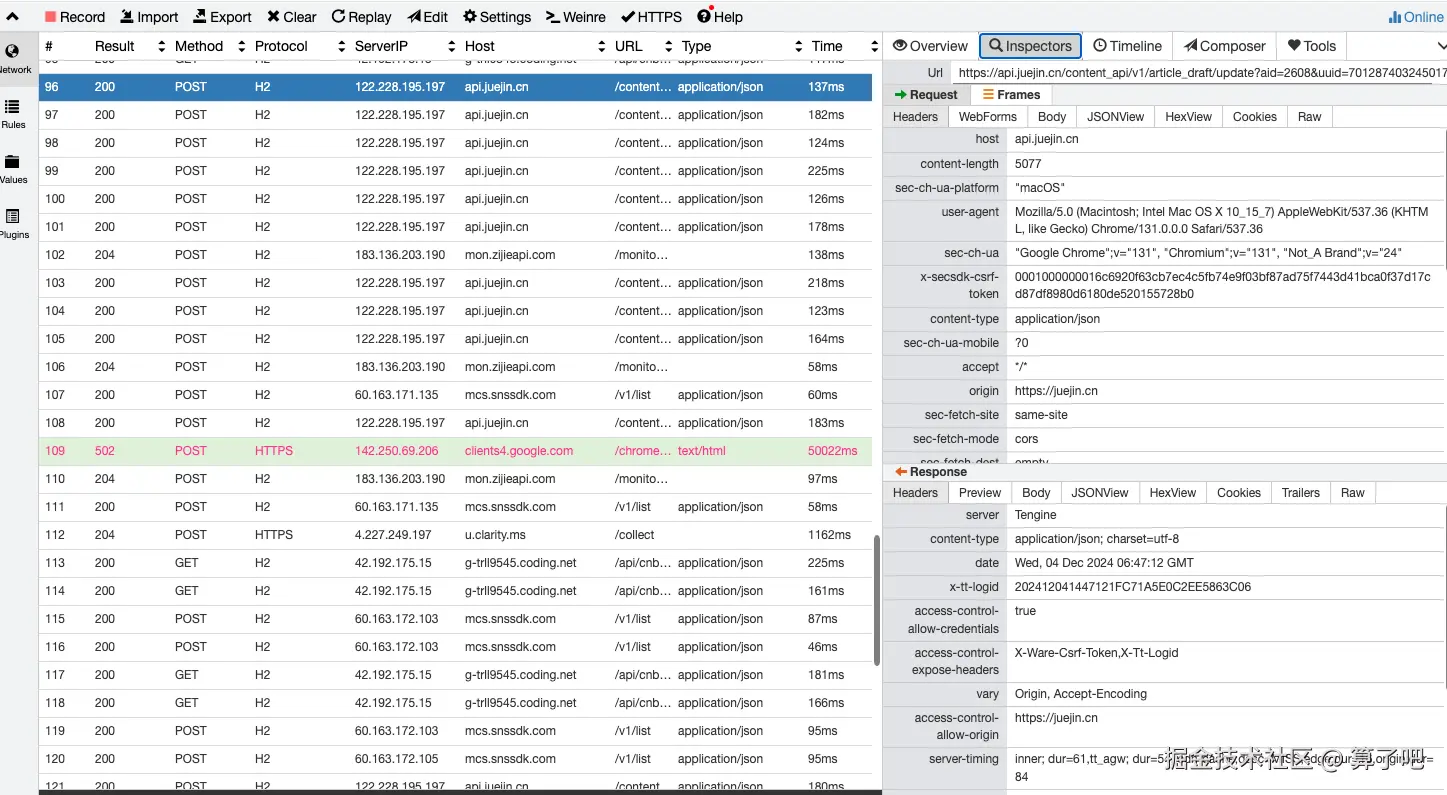Clear the captured sessions list
The width and height of the screenshot is (1447, 795).
click(291, 17)
